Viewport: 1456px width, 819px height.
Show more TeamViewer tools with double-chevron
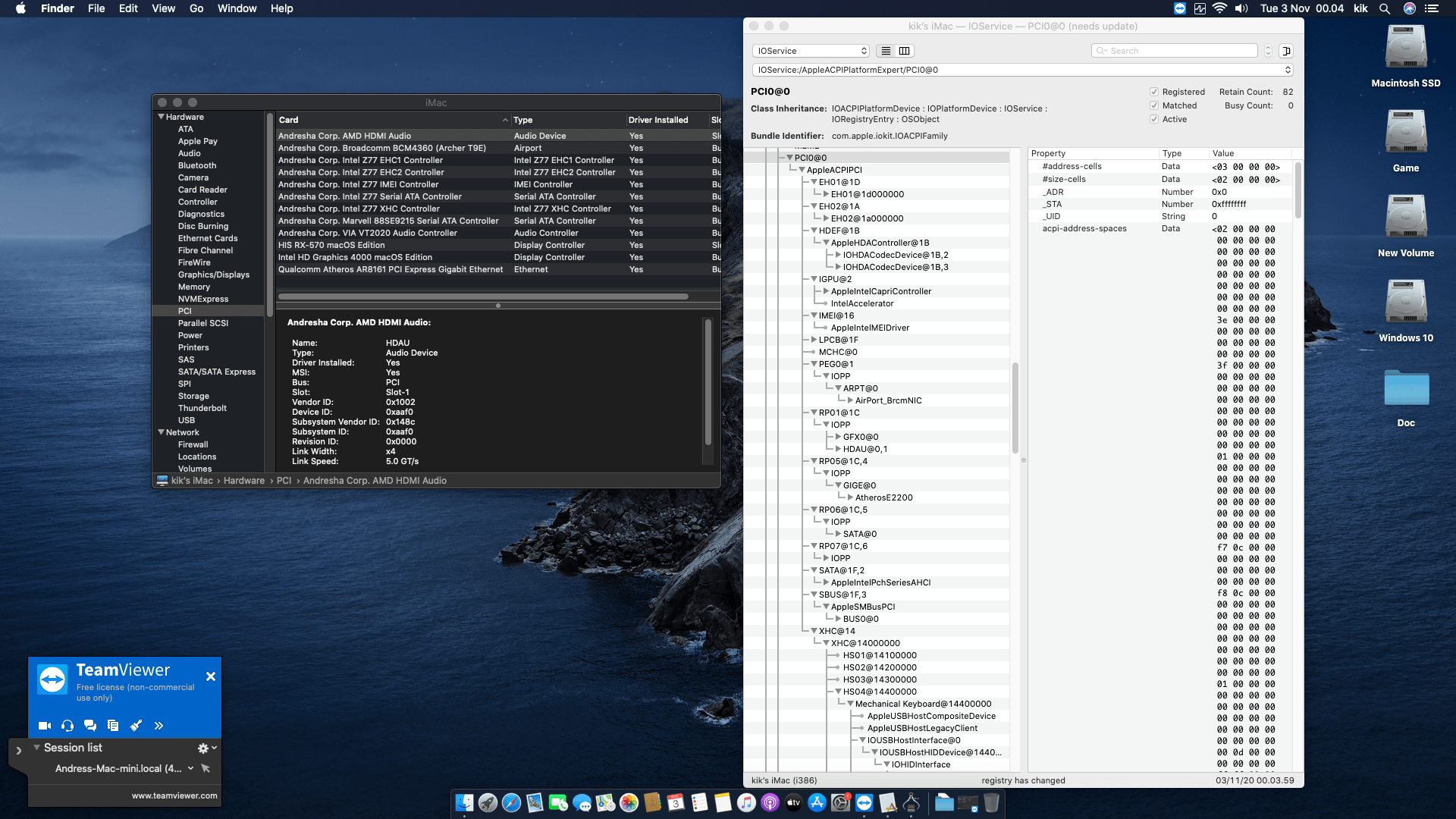pyautogui.click(x=158, y=726)
